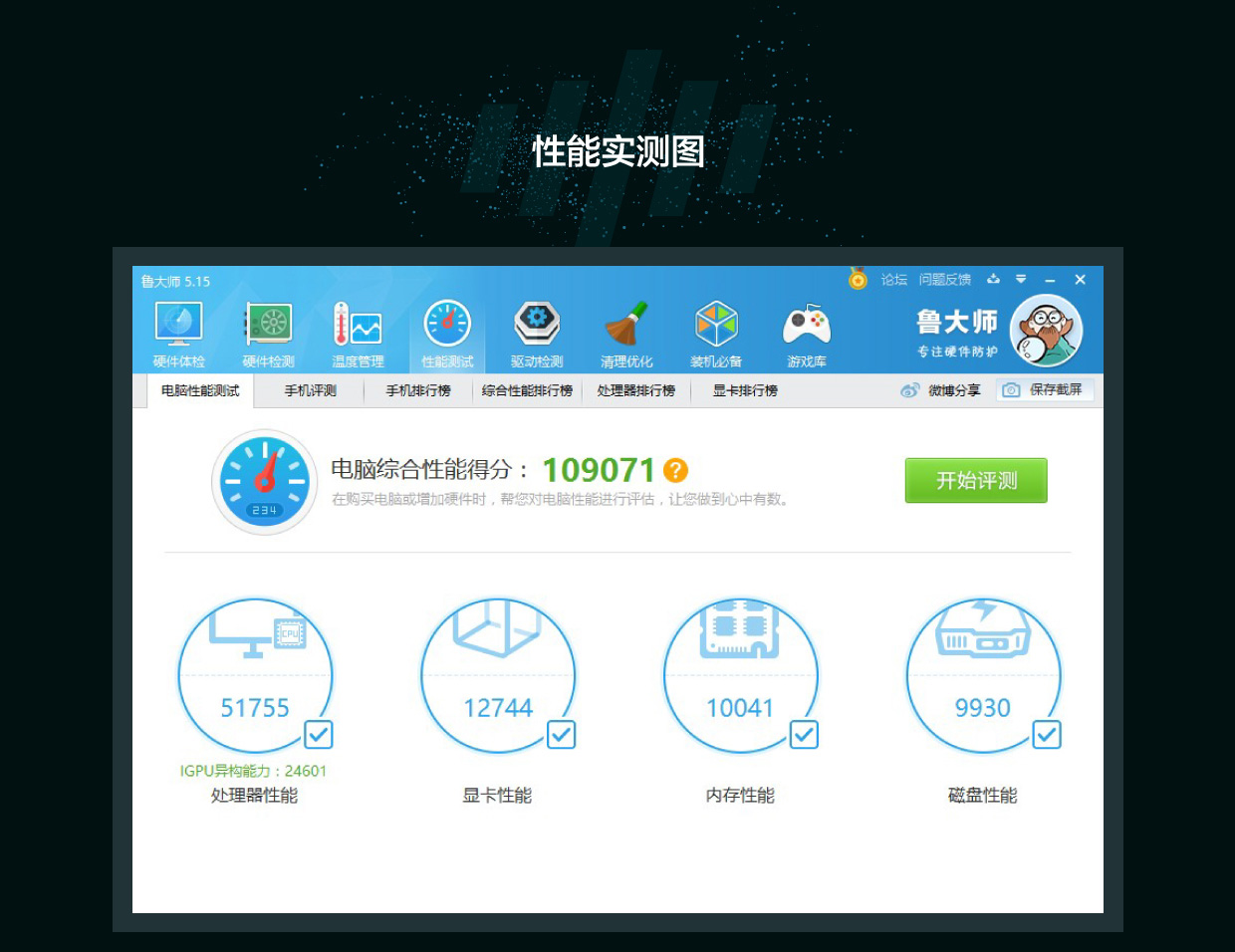Click the graphics cube icon above 12744
This screenshot has width=1235, height=952.
(497, 627)
